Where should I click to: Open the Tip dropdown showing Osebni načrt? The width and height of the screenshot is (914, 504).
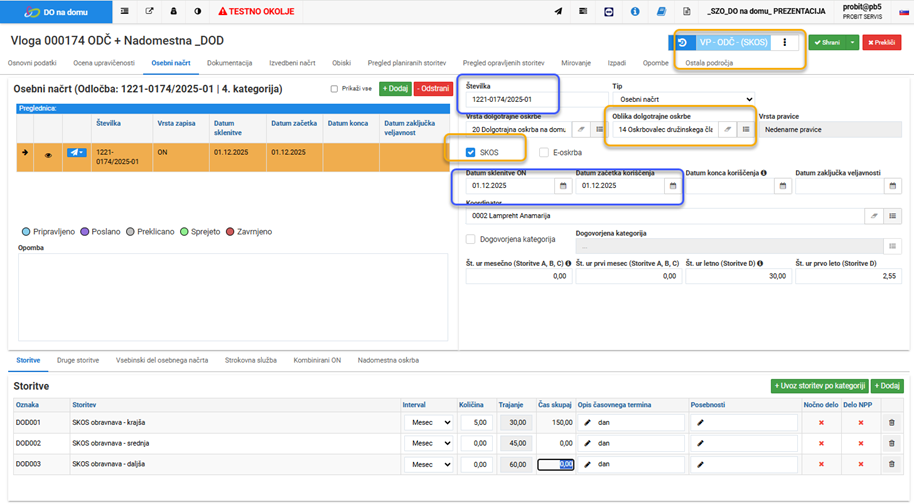coord(684,100)
